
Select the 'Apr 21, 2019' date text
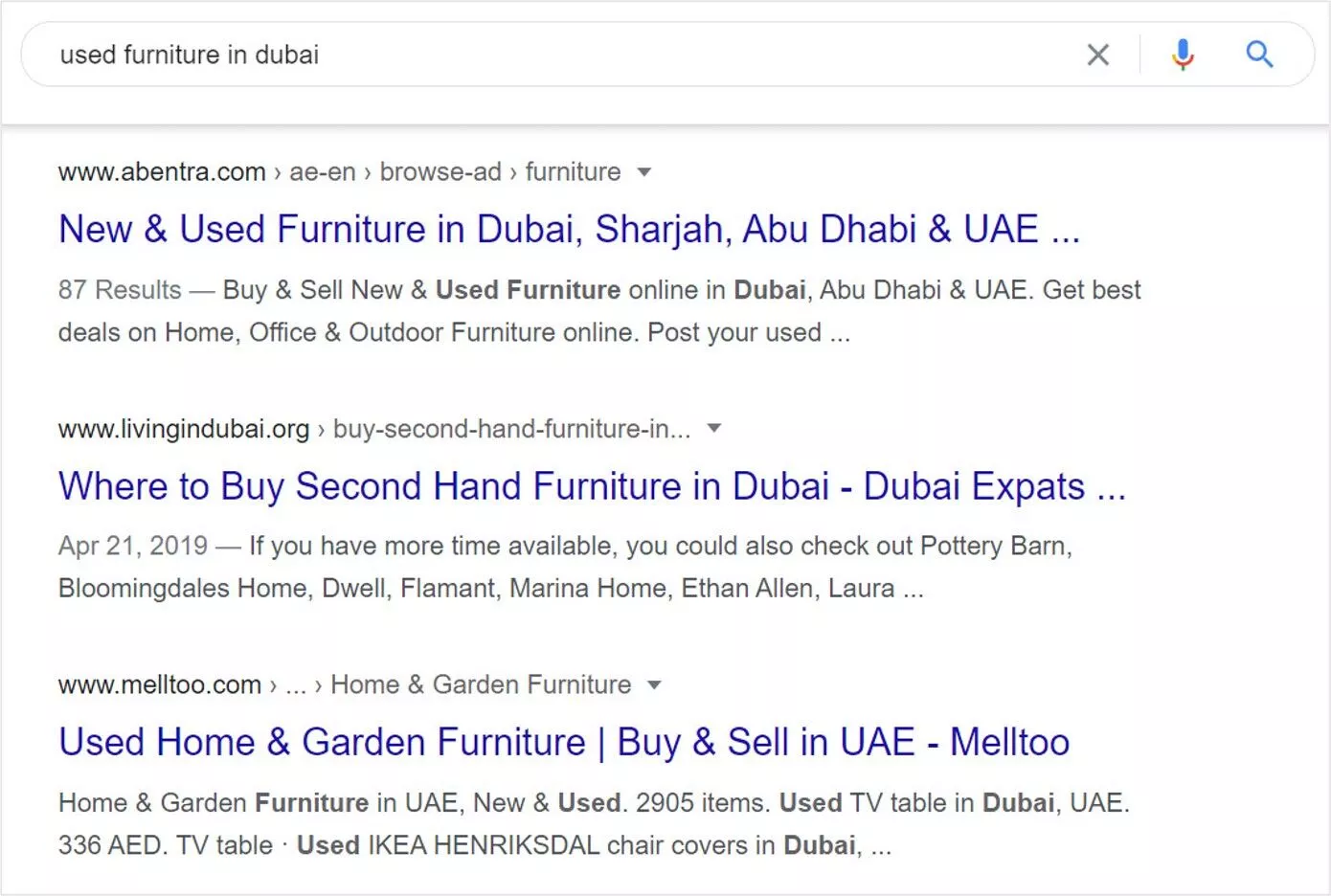(133, 546)
